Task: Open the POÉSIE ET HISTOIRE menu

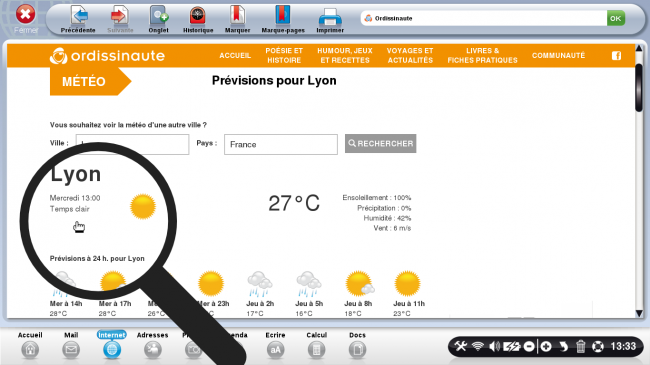Action: 284,56
